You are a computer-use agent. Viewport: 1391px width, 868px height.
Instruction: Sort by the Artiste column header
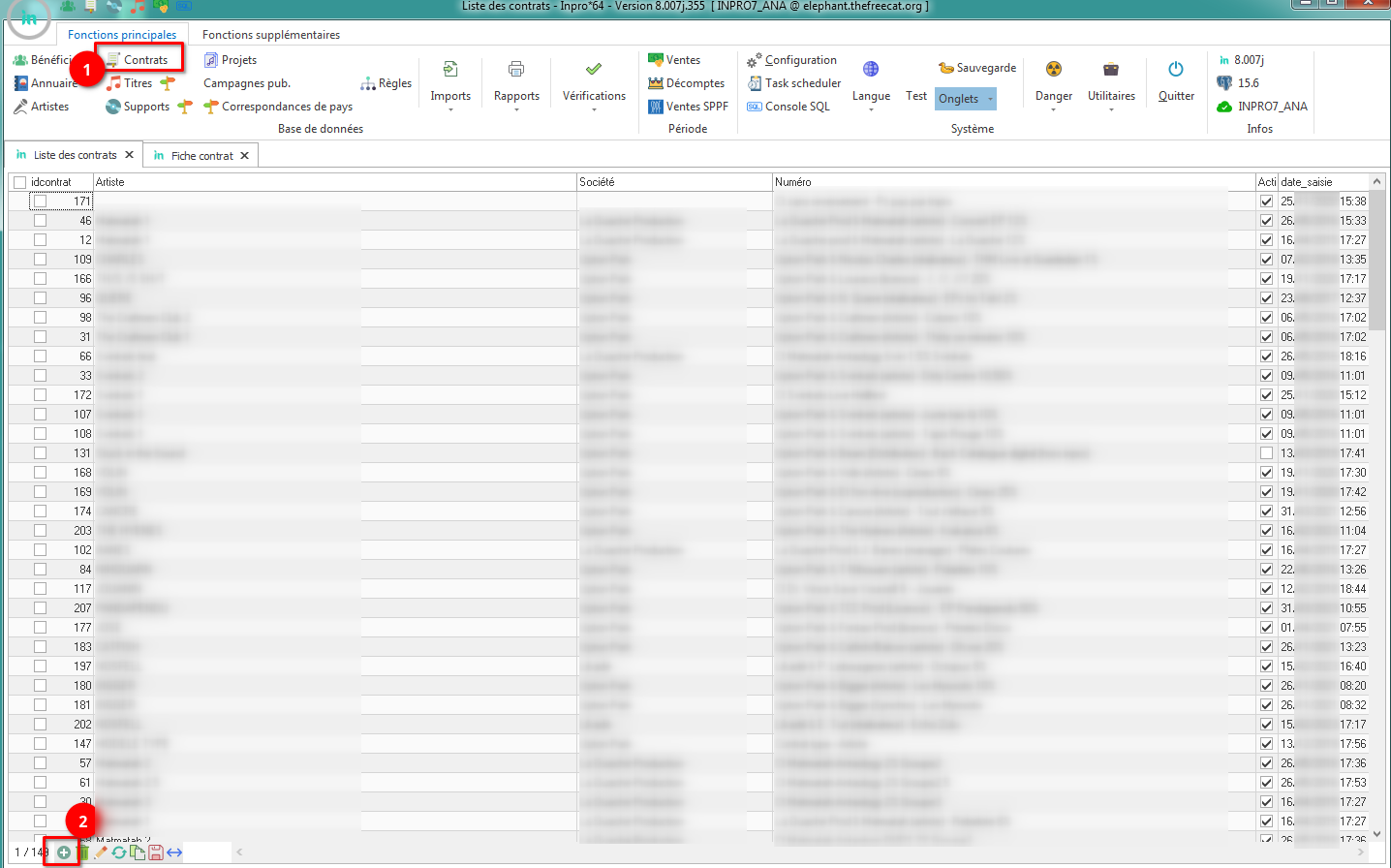(x=335, y=182)
